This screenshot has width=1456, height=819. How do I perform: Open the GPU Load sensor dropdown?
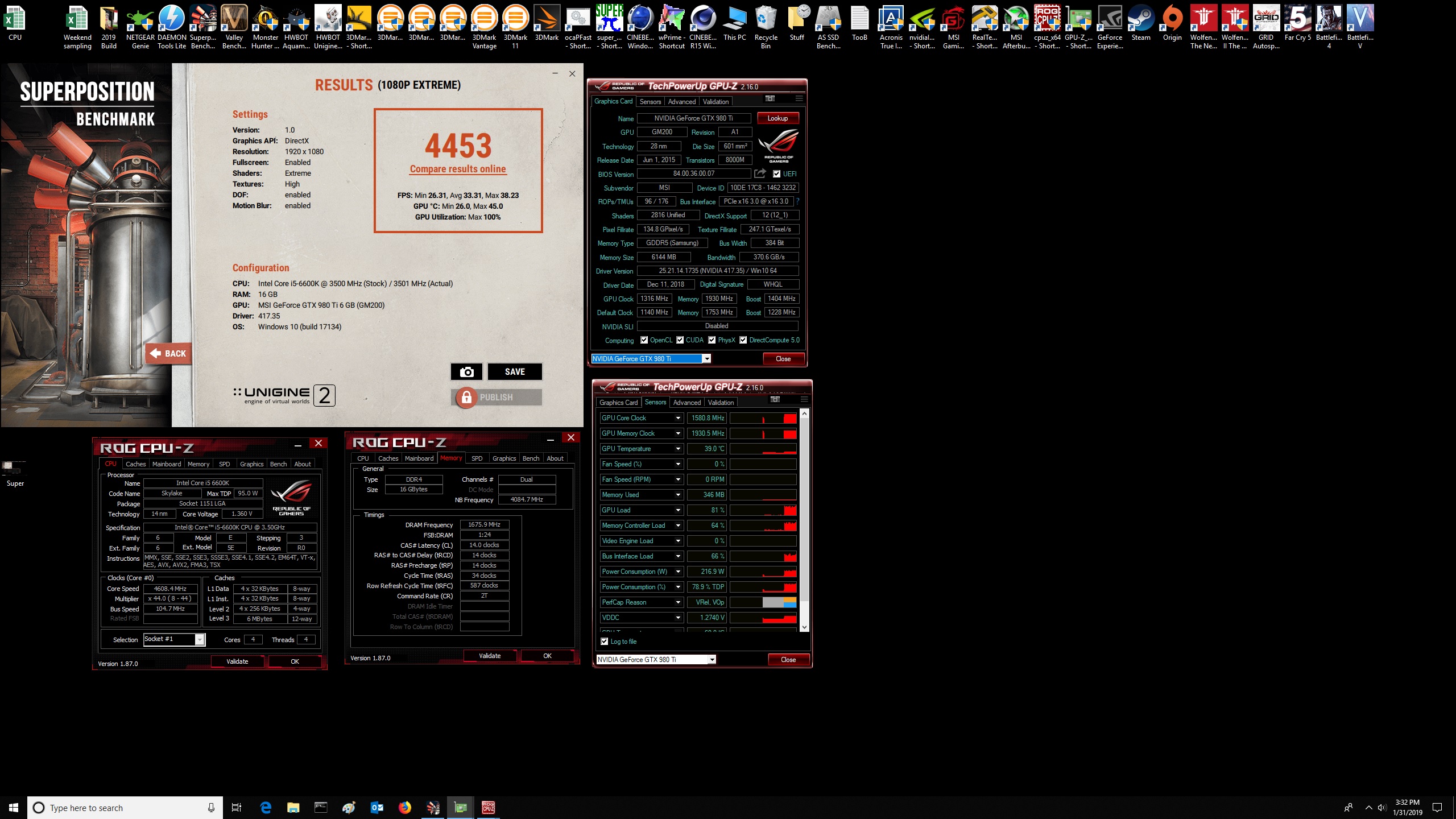[678, 510]
